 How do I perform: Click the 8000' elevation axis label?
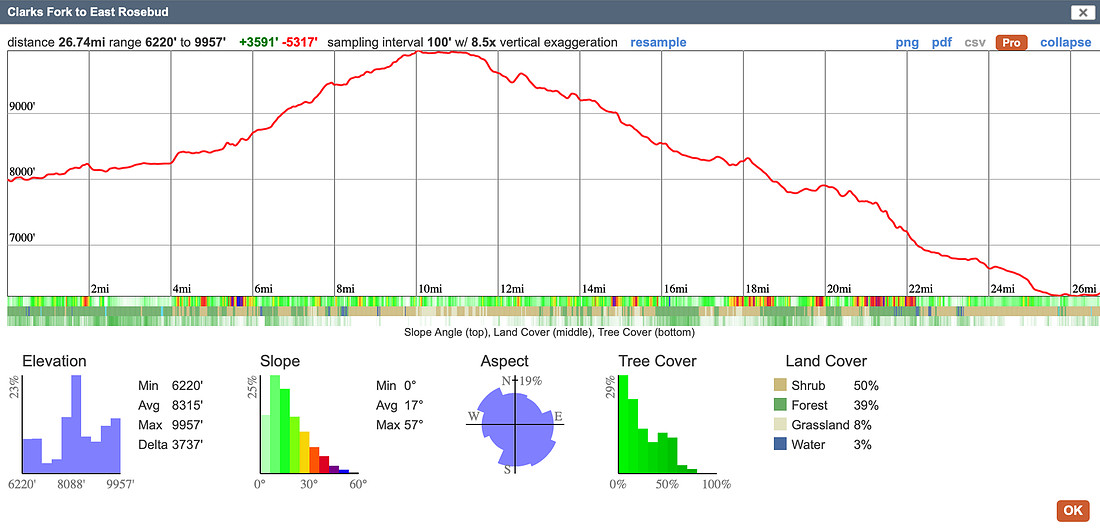22,172
